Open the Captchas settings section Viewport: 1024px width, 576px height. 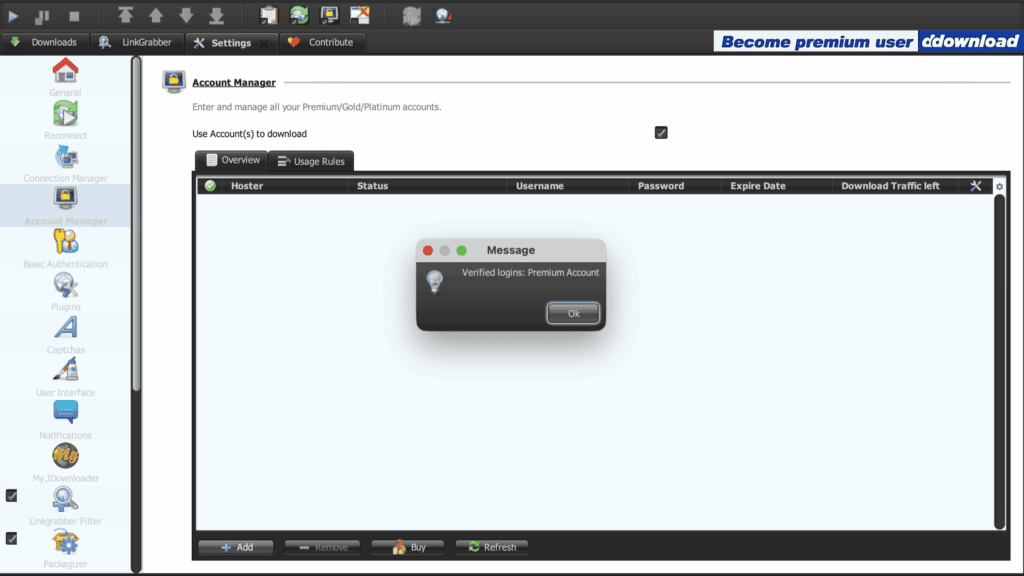pyautogui.click(x=65, y=335)
